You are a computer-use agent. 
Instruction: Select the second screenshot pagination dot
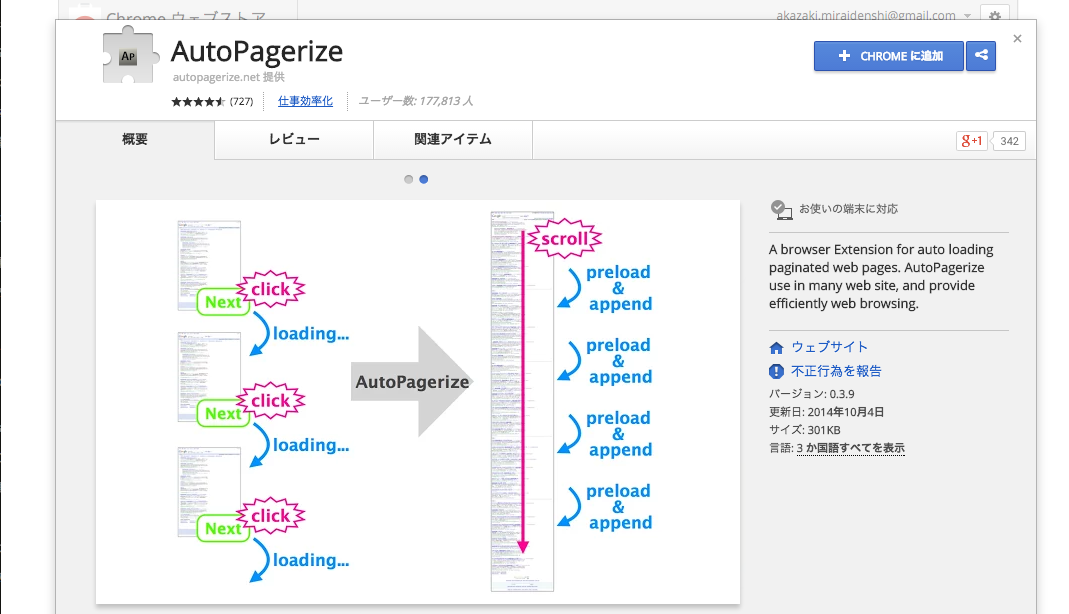pyautogui.click(x=423, y=179)
